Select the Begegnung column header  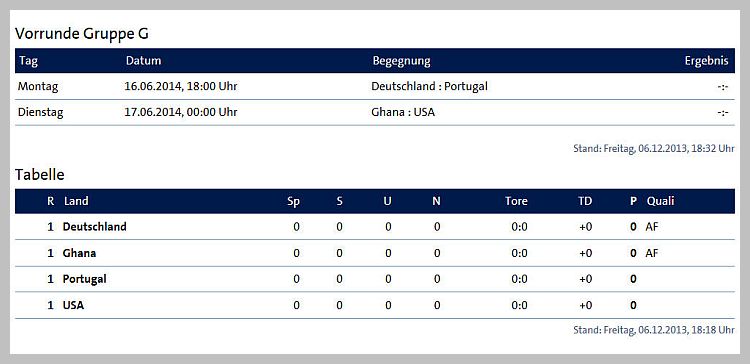(x=401, y=61)
